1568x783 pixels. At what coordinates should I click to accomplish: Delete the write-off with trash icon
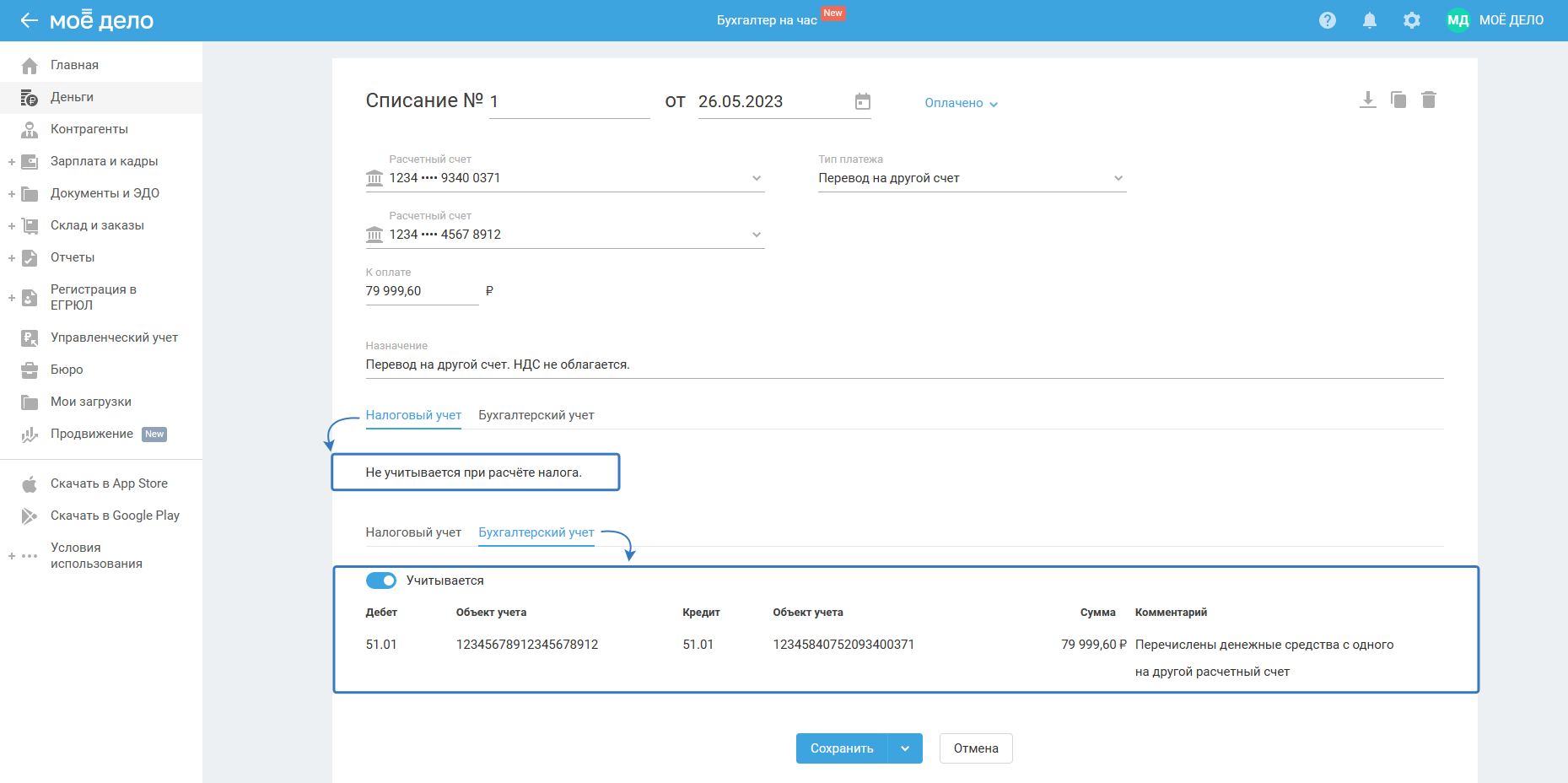tap(1428, 100)
